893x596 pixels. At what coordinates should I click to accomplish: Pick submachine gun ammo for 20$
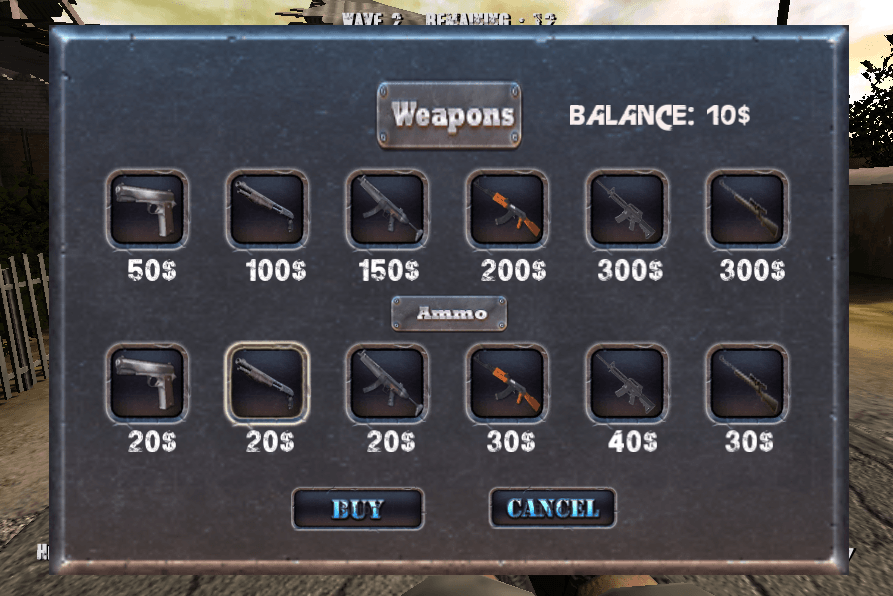(x=387, y=383)
